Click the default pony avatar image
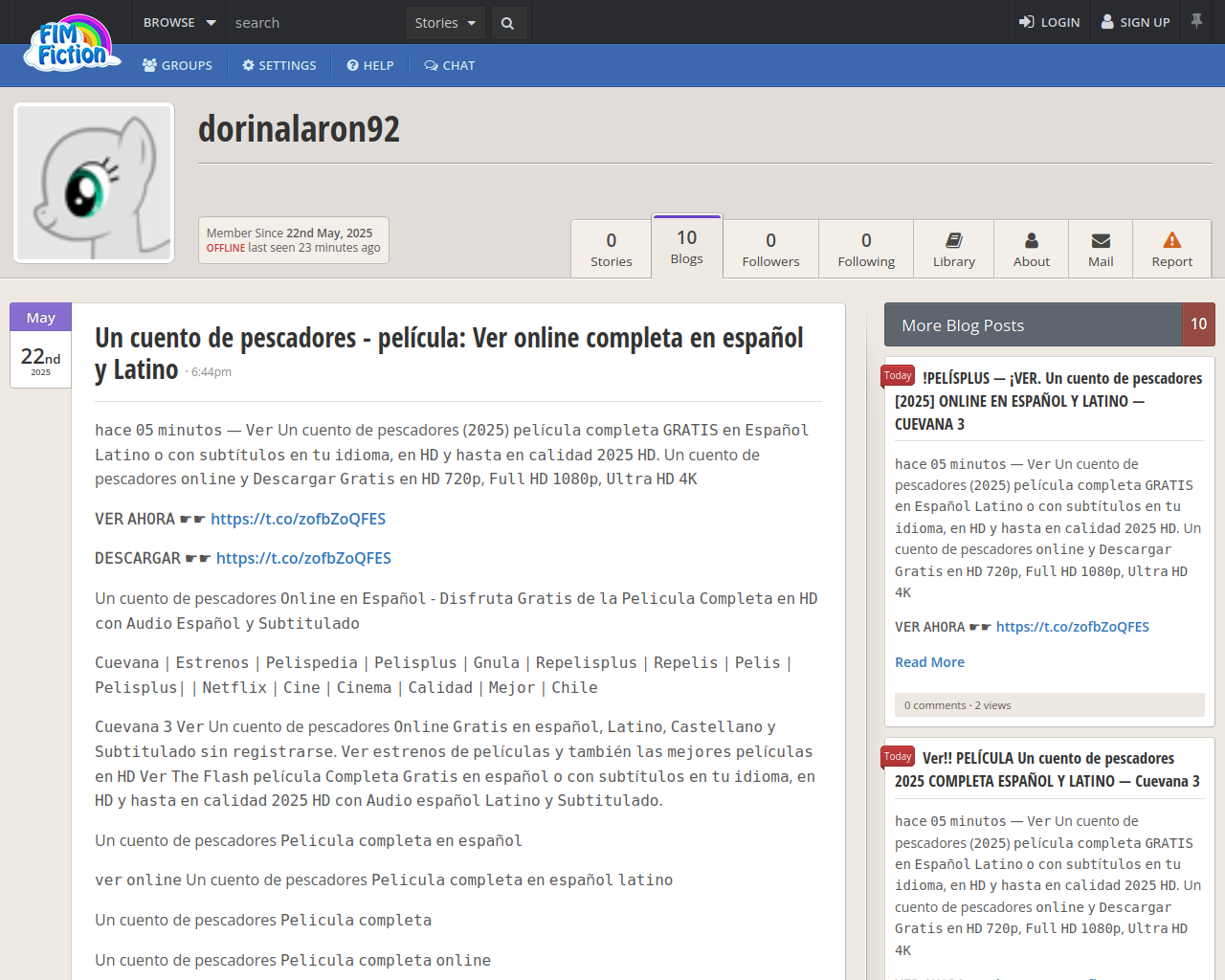Viewport: 1225px width, 980px height. point(94,183)
